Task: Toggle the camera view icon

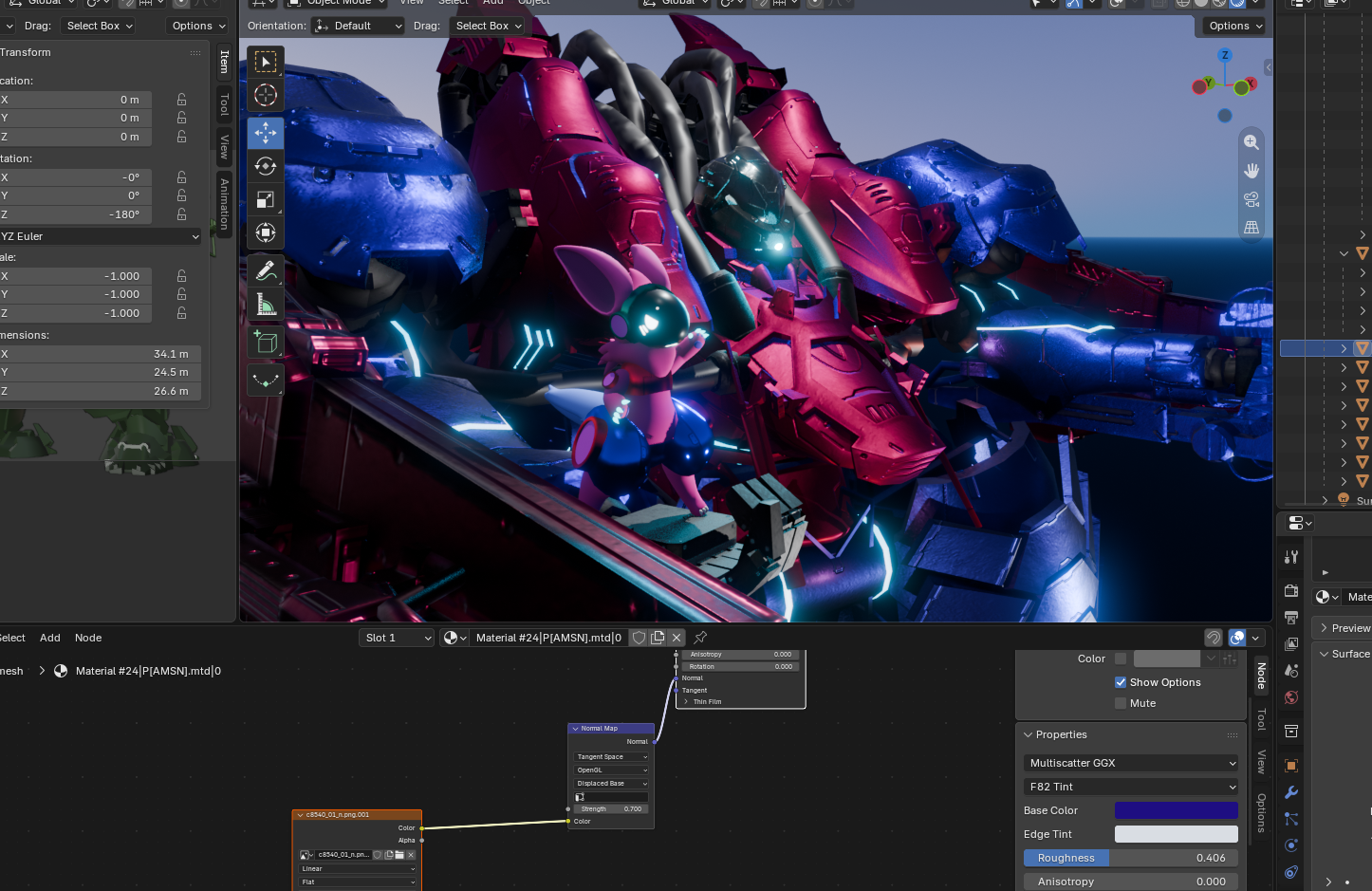Action: tap(1251, 199)
